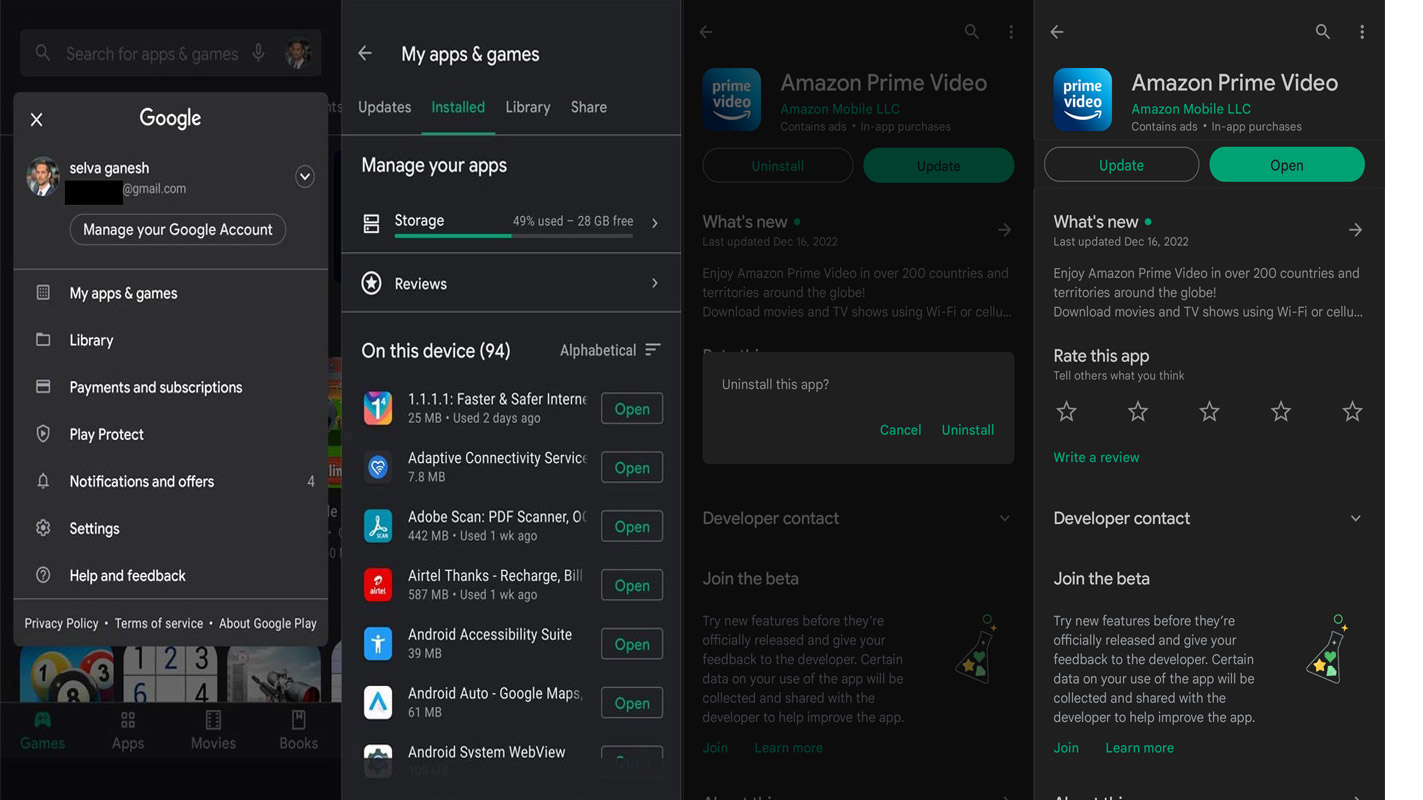Open Android Accessibility Suite app
This screenshot has width=1423, height=800.
pos(632,645)
